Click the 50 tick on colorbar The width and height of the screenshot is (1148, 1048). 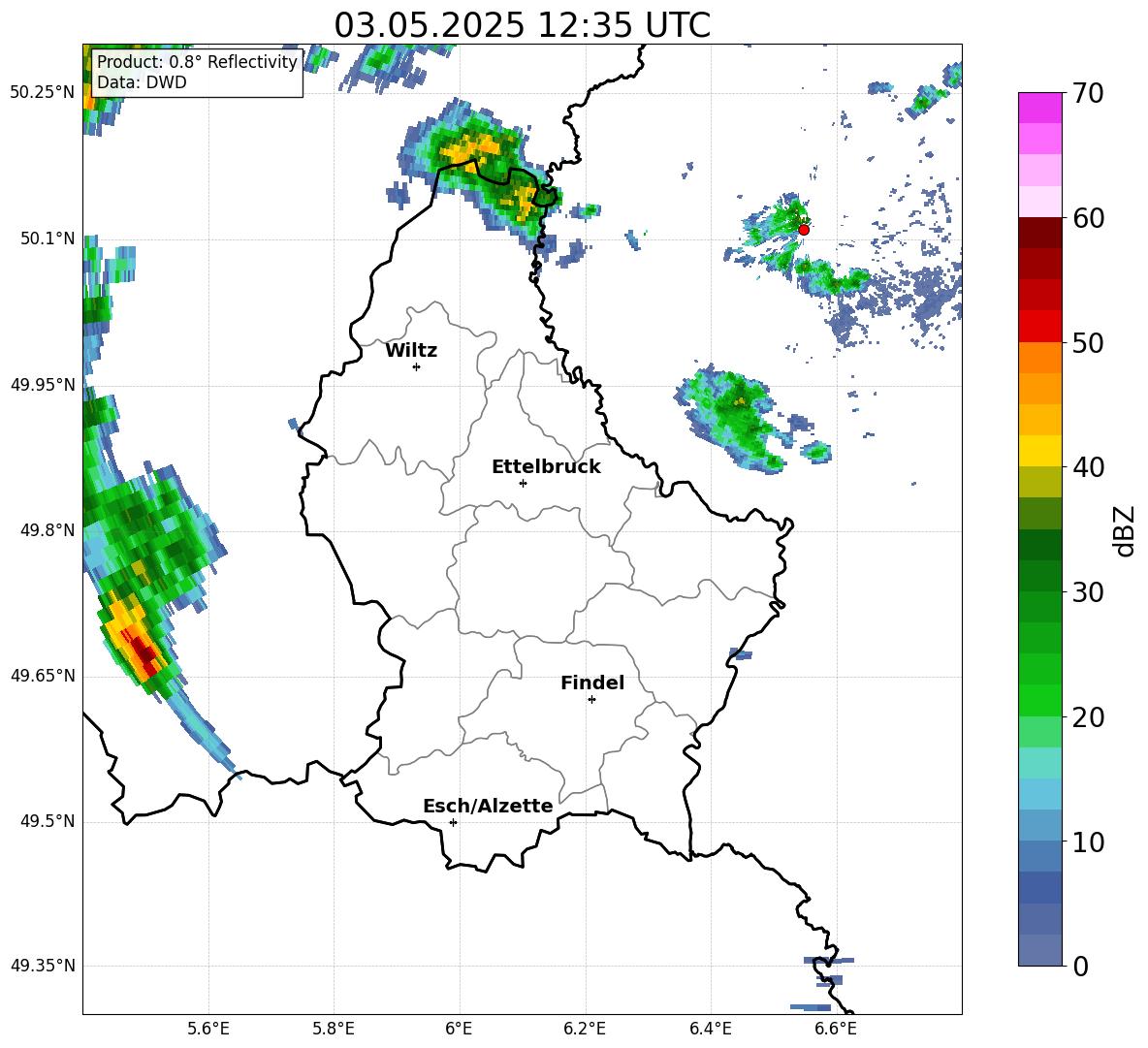coord(1088,342)
